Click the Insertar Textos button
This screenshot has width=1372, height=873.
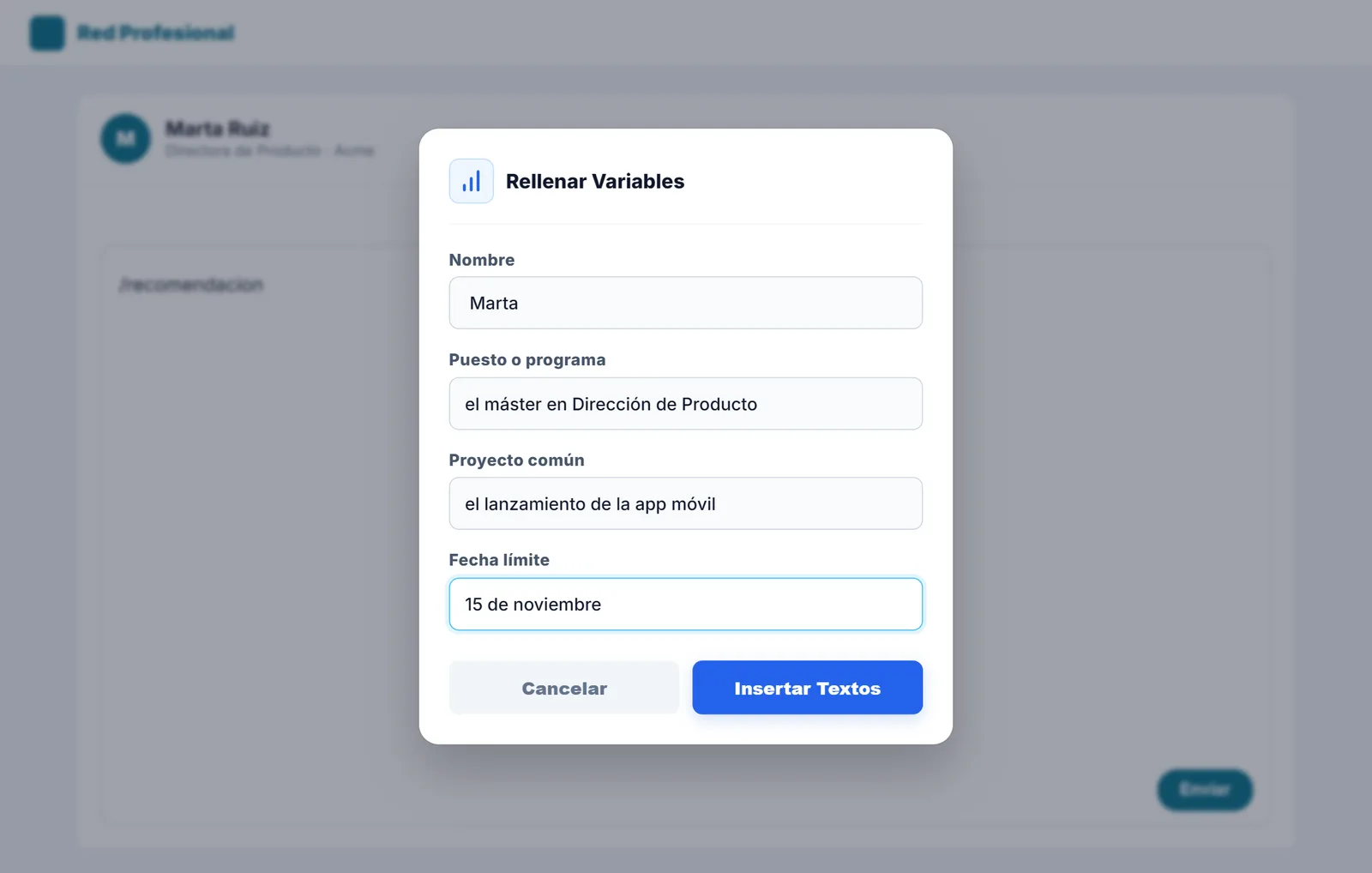click(x=807, y=688)
